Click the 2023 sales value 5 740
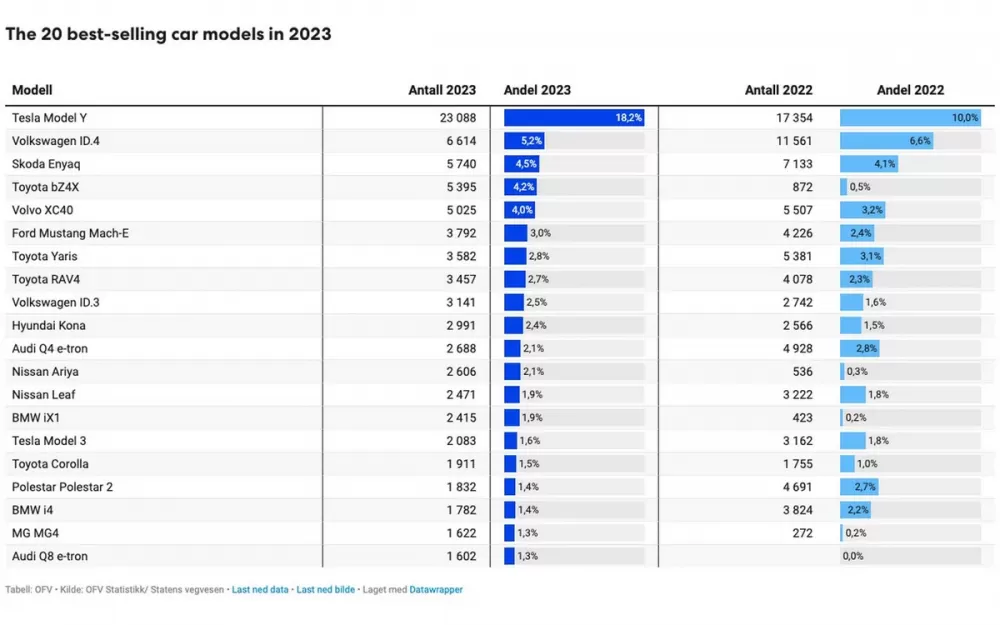 (x=461, y=164)
